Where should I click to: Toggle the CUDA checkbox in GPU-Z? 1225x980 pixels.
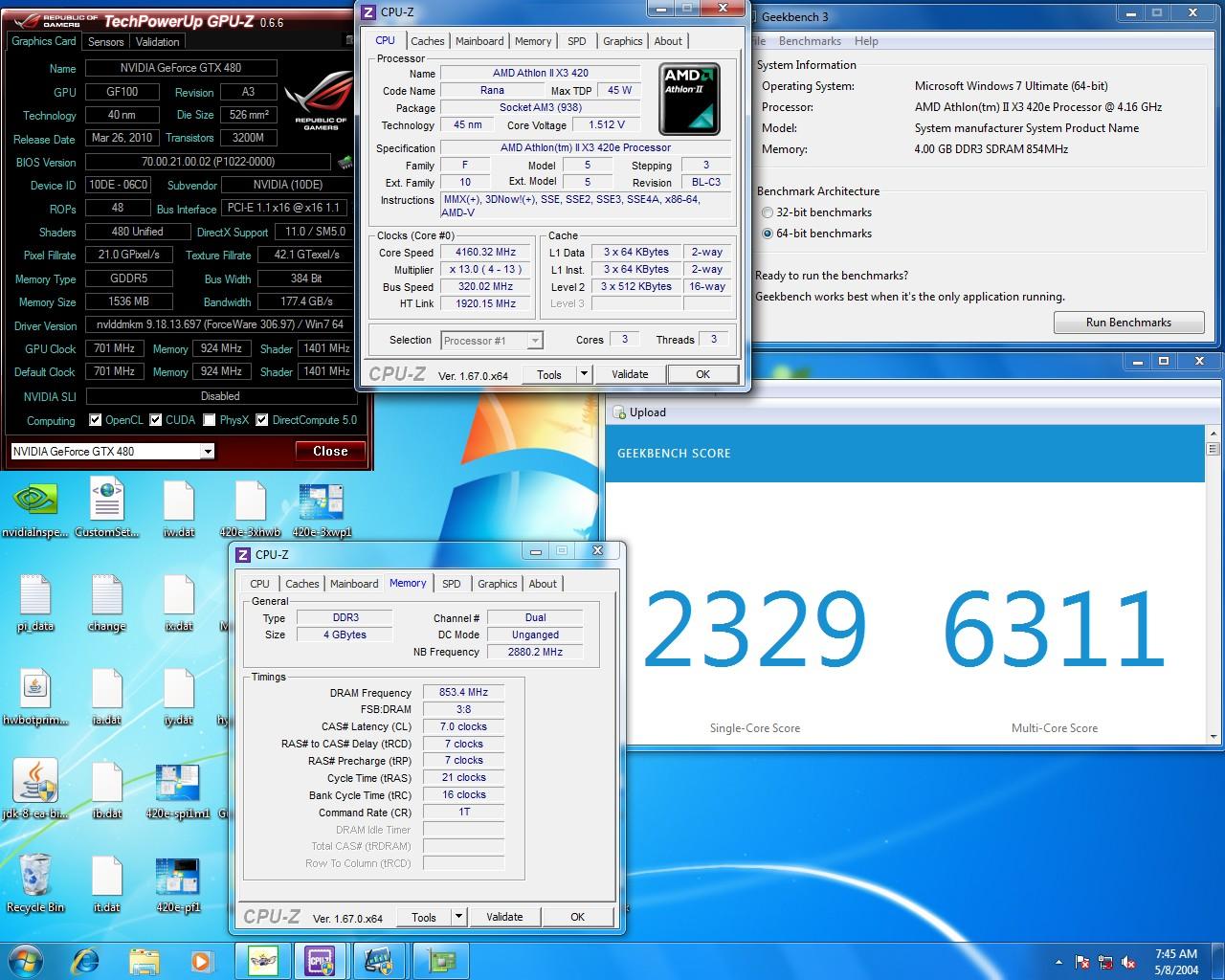point(155,420)
